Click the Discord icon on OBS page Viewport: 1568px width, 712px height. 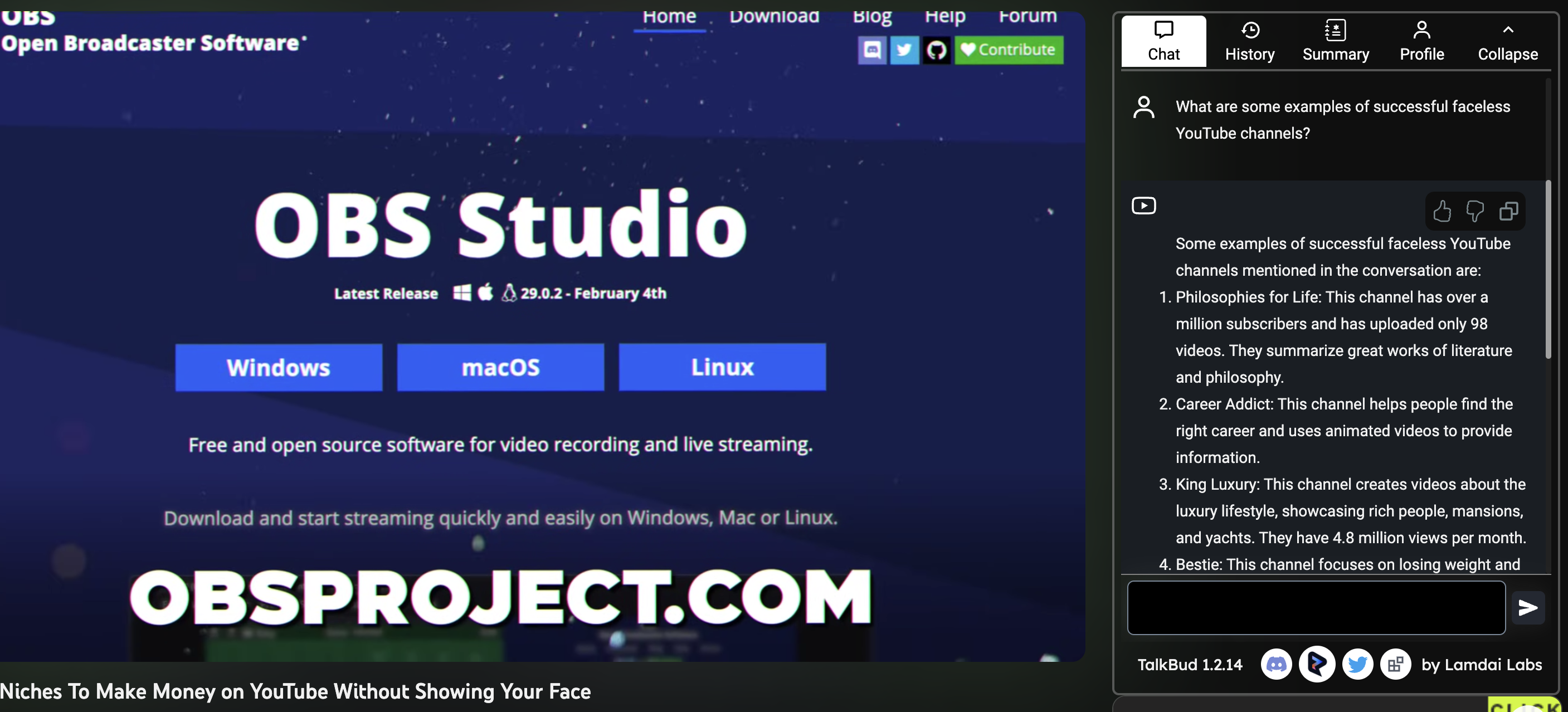coord(872,50)
